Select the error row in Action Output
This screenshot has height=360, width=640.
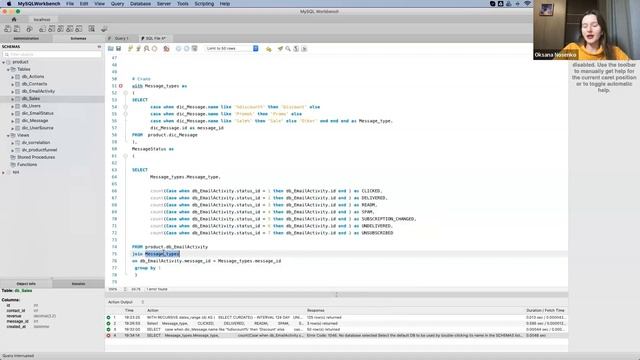336,336
